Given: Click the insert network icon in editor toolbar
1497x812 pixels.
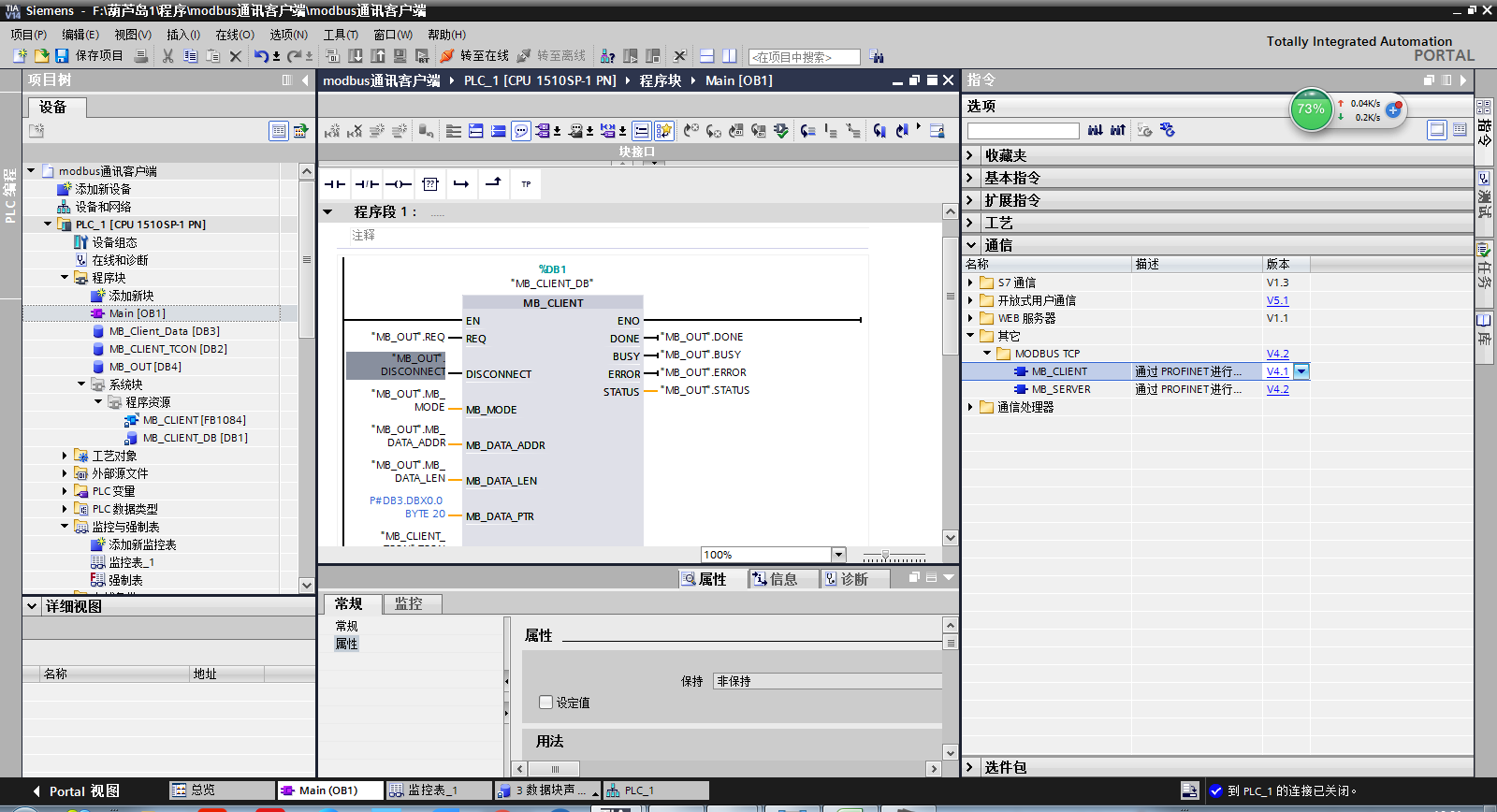Looking at the screenshot, I should tap(332, 131).
